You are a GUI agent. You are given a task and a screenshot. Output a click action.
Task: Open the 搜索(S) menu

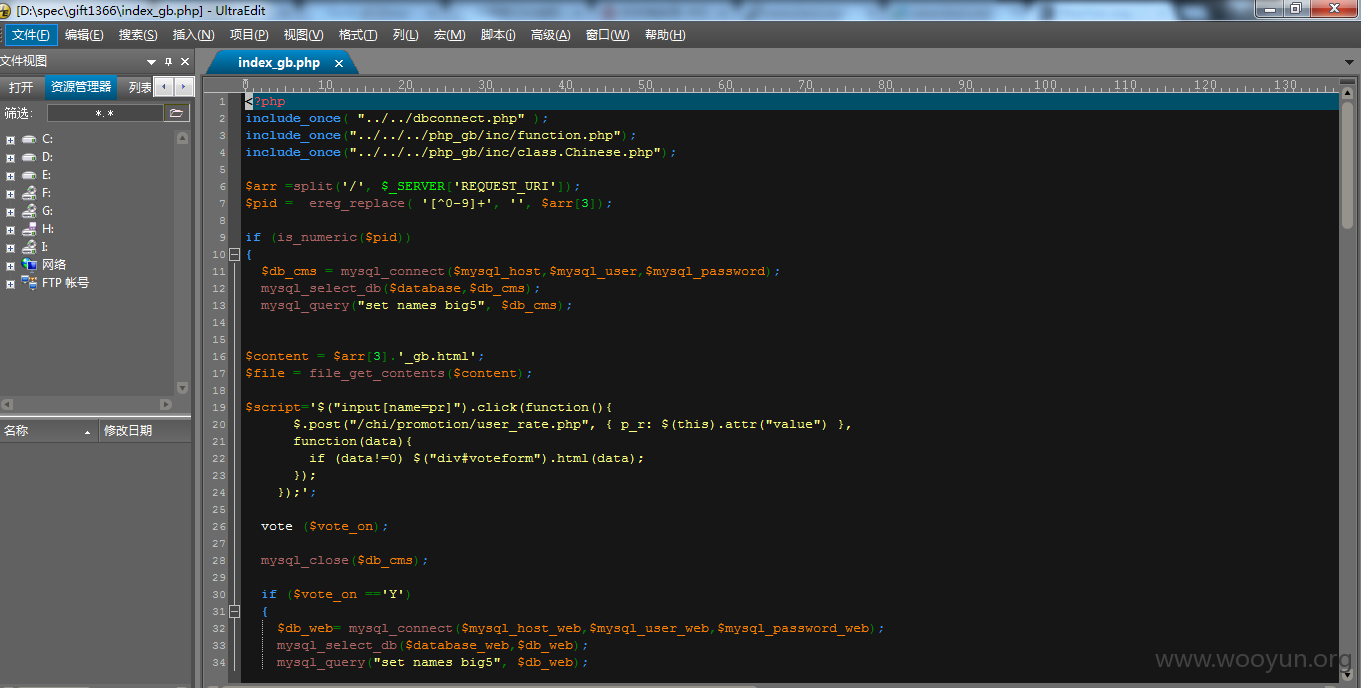tap(138, 35)
